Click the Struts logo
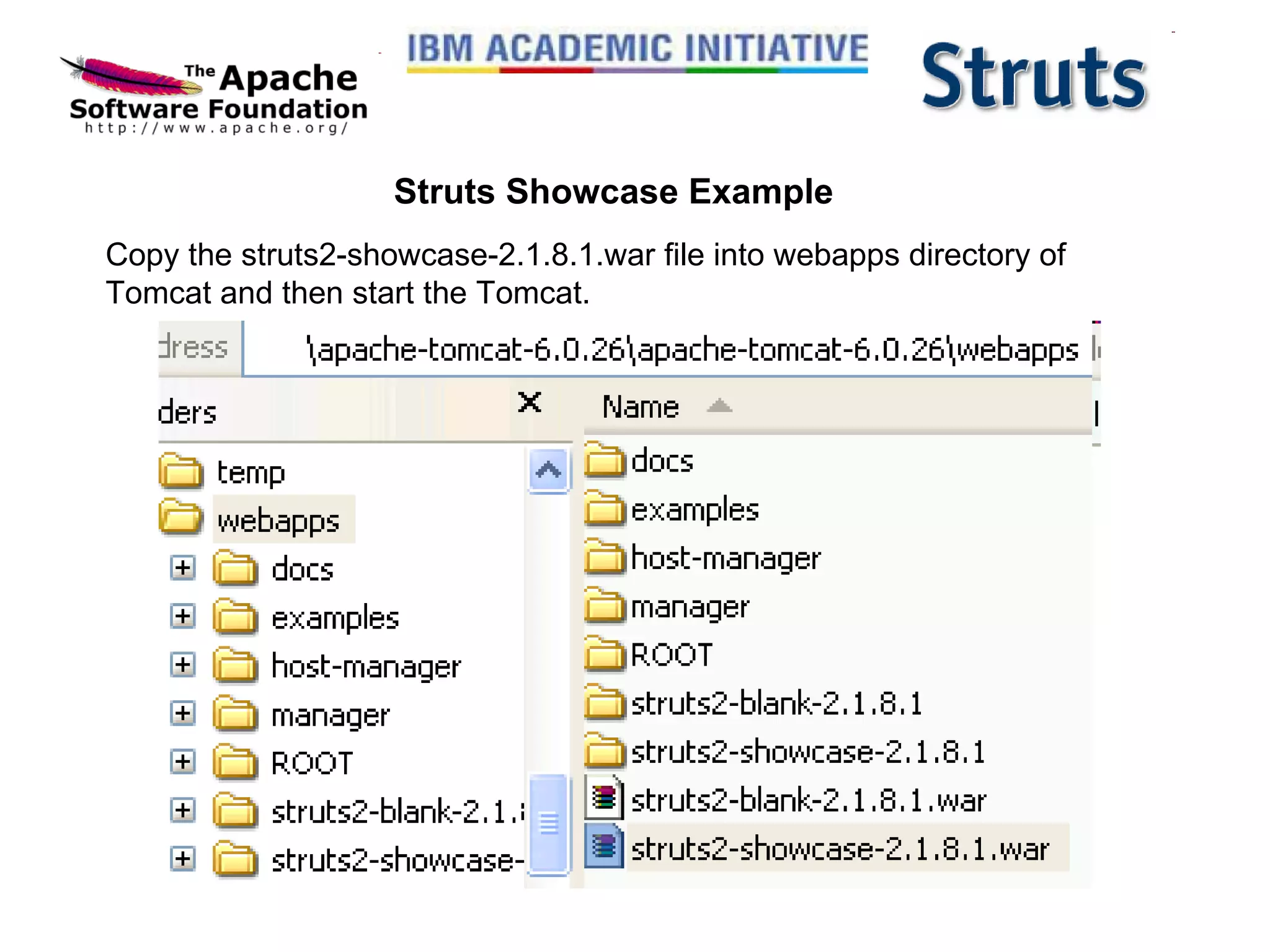This screenshot has width=1270, height=952. [x=1034, y=78]
